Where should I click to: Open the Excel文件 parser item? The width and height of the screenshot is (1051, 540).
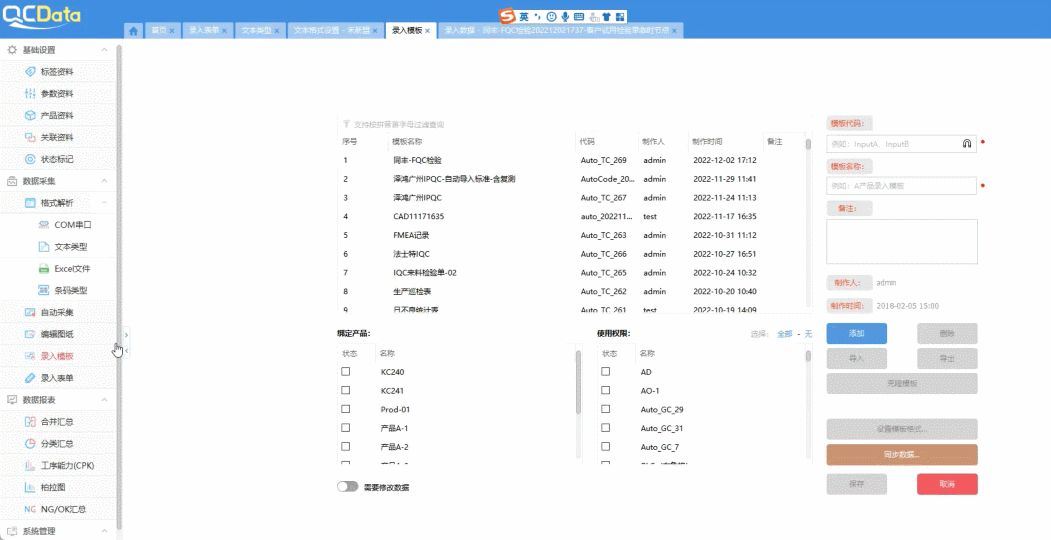[x=72, y=269]
